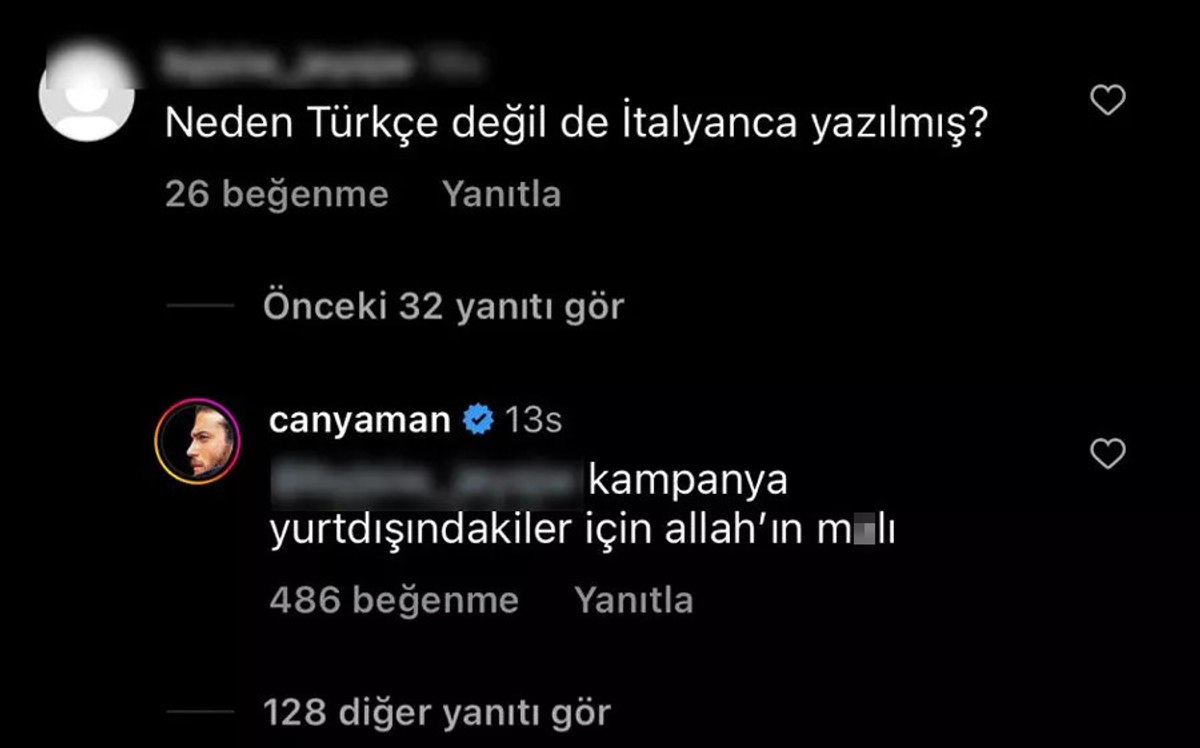Viewport: 1200px width, 748px height.
Task: Open the canyaman username link
Action: pos(360,421)
